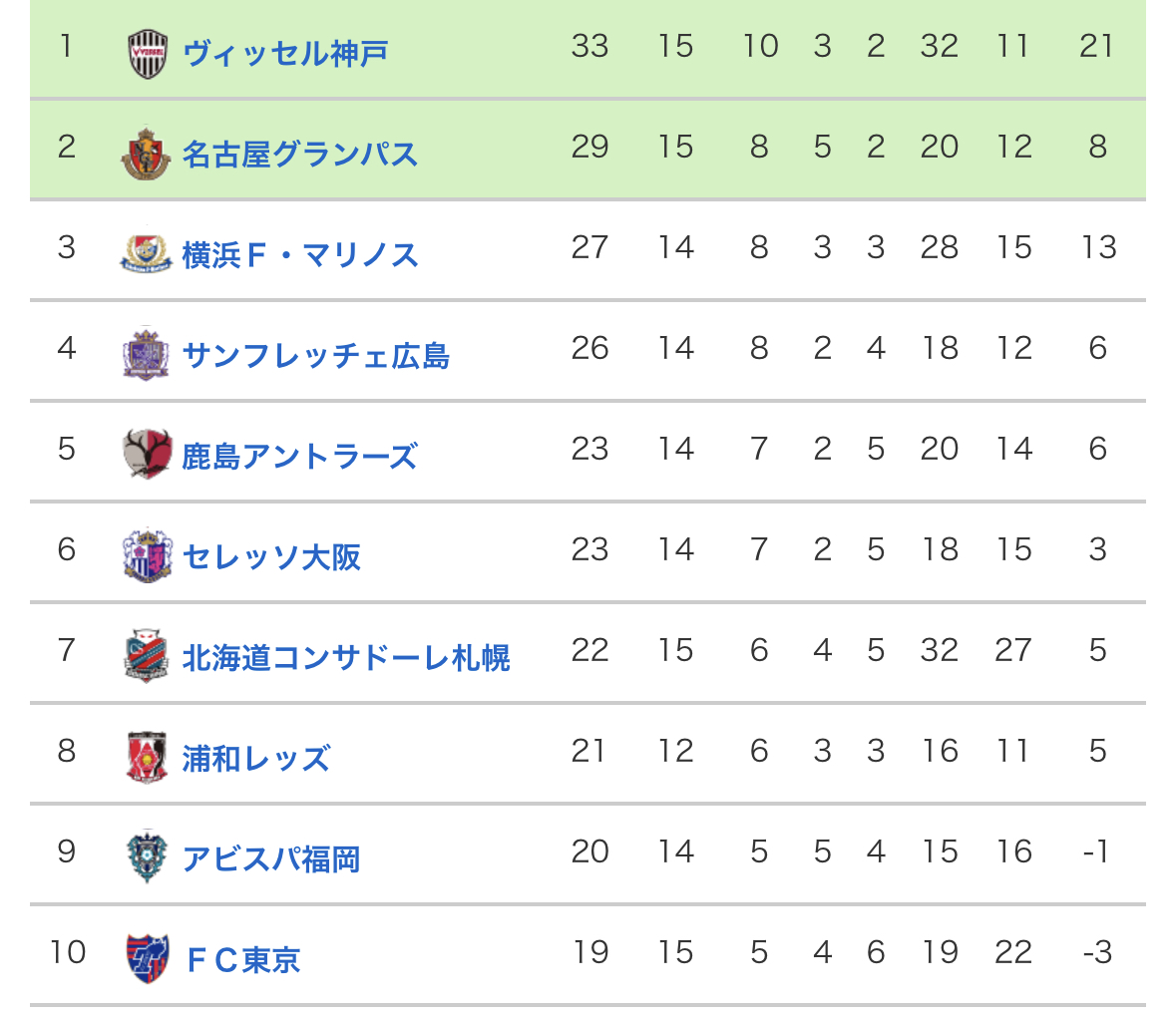Click the Avispa Fukuoka club crest
The image size is (1176, 1016).
click(146, 858)
